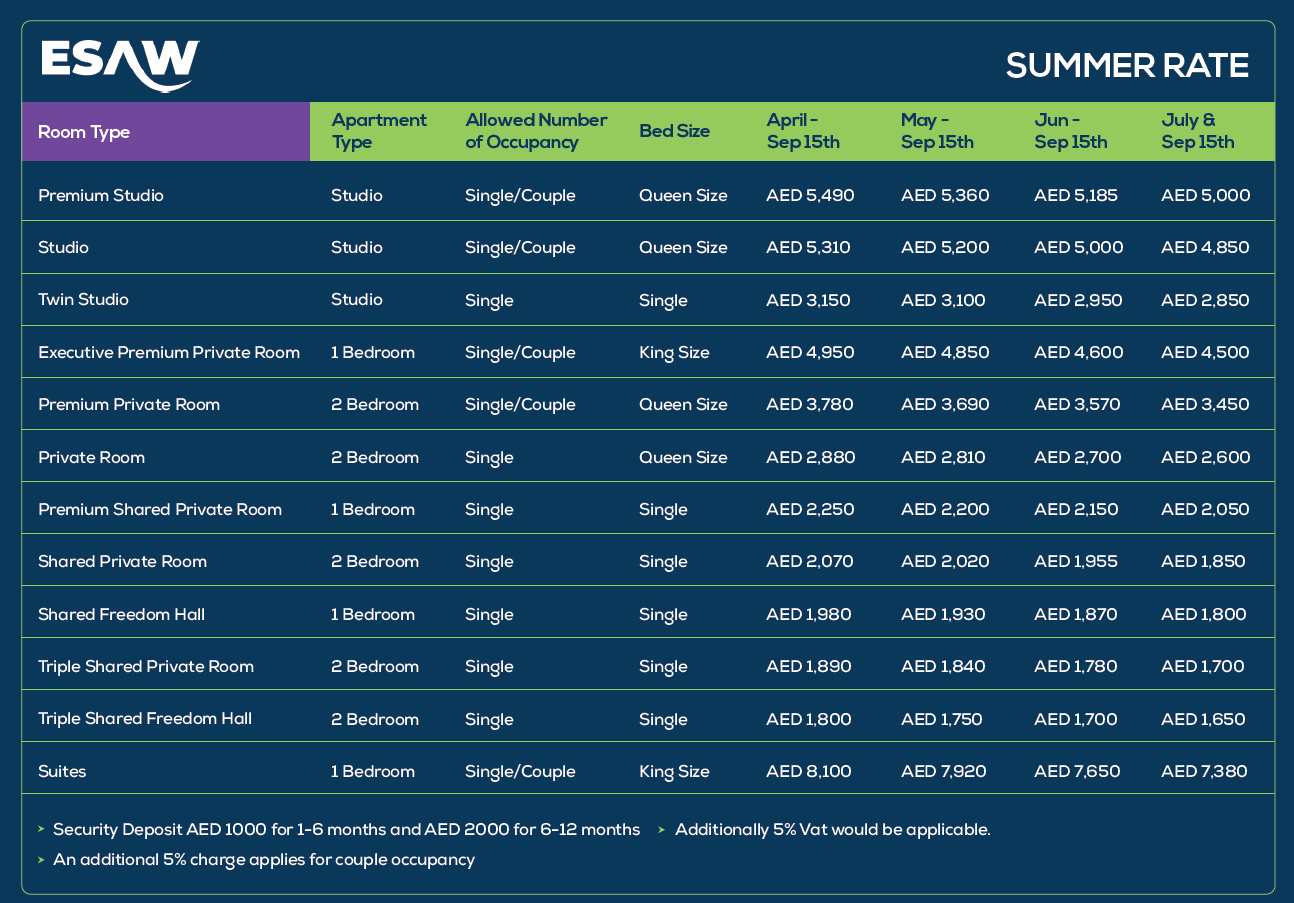Click the AED 2,880 Private Room price
1294x903 pixels.
[x=810, y=457]
